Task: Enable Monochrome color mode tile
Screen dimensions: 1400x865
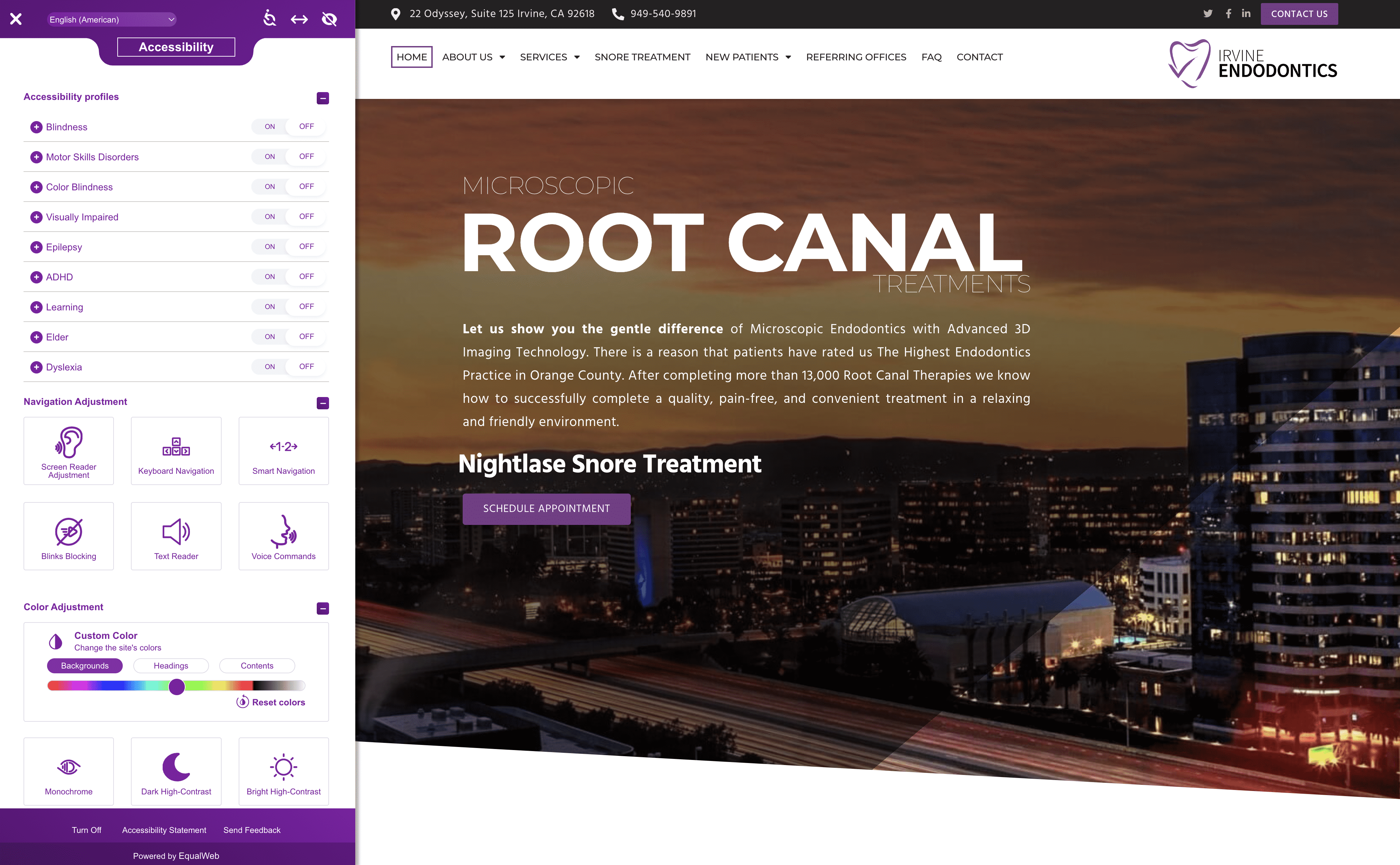Action: pos(69,772)
